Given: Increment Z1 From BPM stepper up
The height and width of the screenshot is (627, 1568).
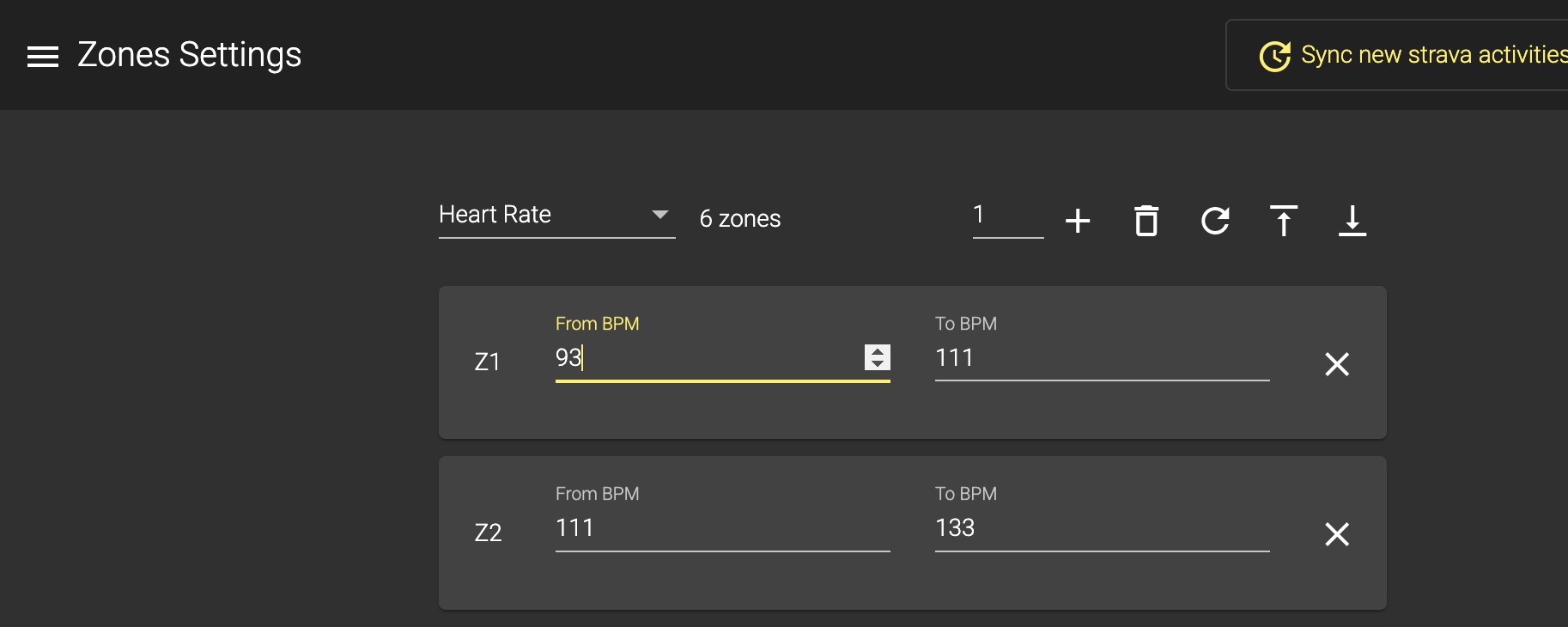Looking at the screenshot, I should 878,351.
